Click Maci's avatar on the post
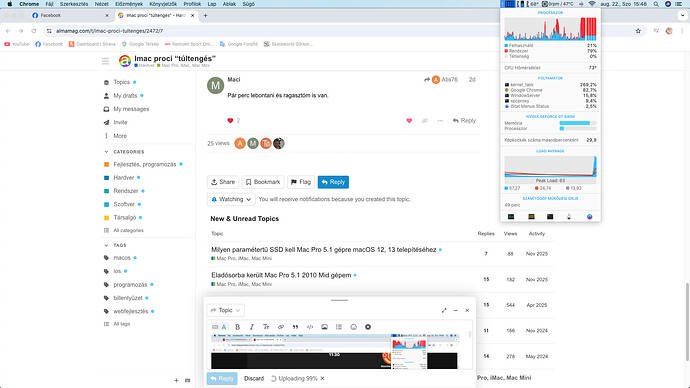This screenshot has height=388, width=690. [x=215, y=85]
